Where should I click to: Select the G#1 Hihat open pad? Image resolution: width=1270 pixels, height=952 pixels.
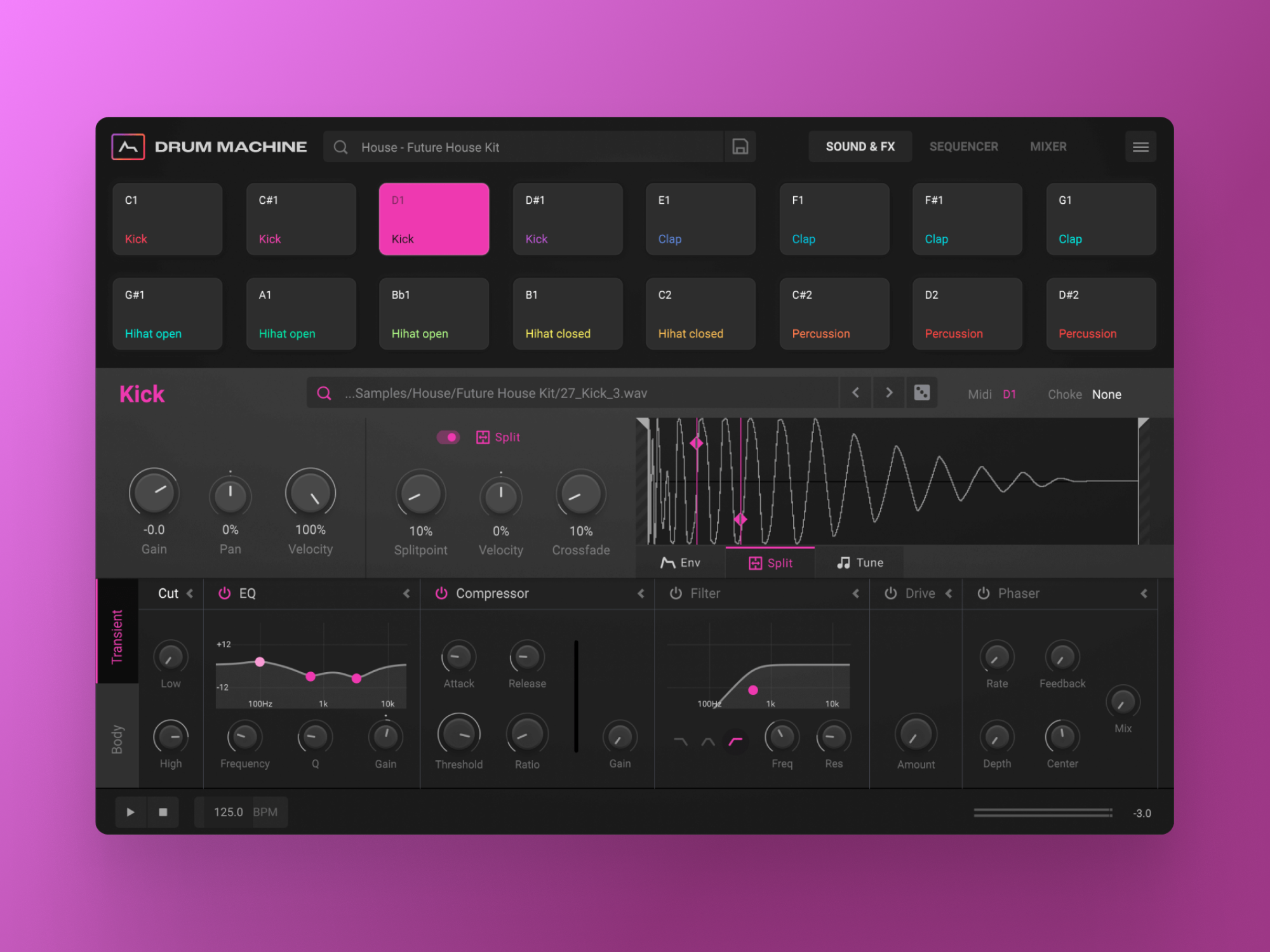tap(168, 314)
